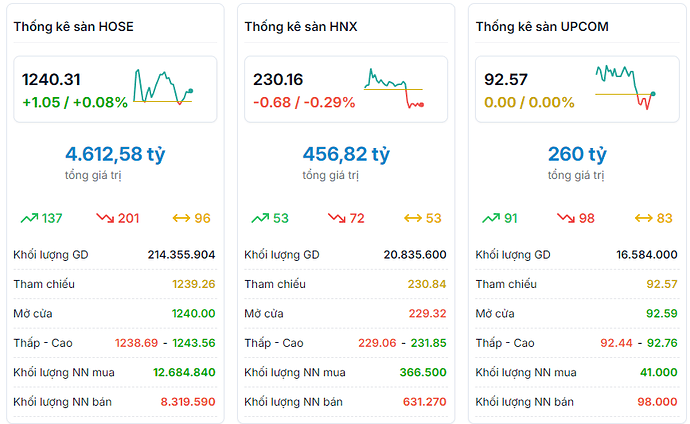Click HOSE foreign sell volume 8.319.590
Image resolution: width=690 pixels, height=424 pixels.
[x=188, y=402]
